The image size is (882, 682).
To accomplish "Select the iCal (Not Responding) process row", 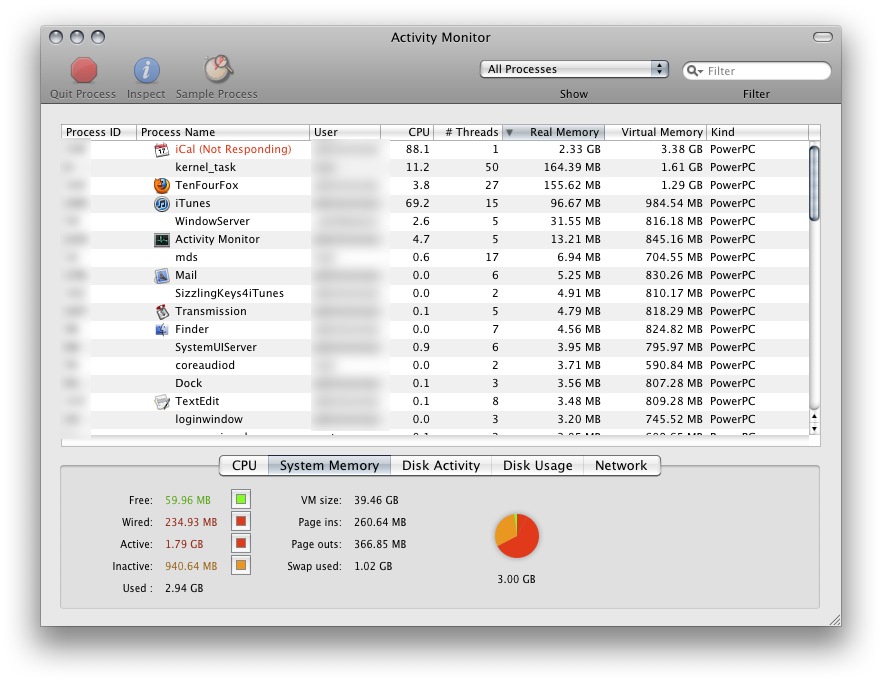I will tap(435, 149).
